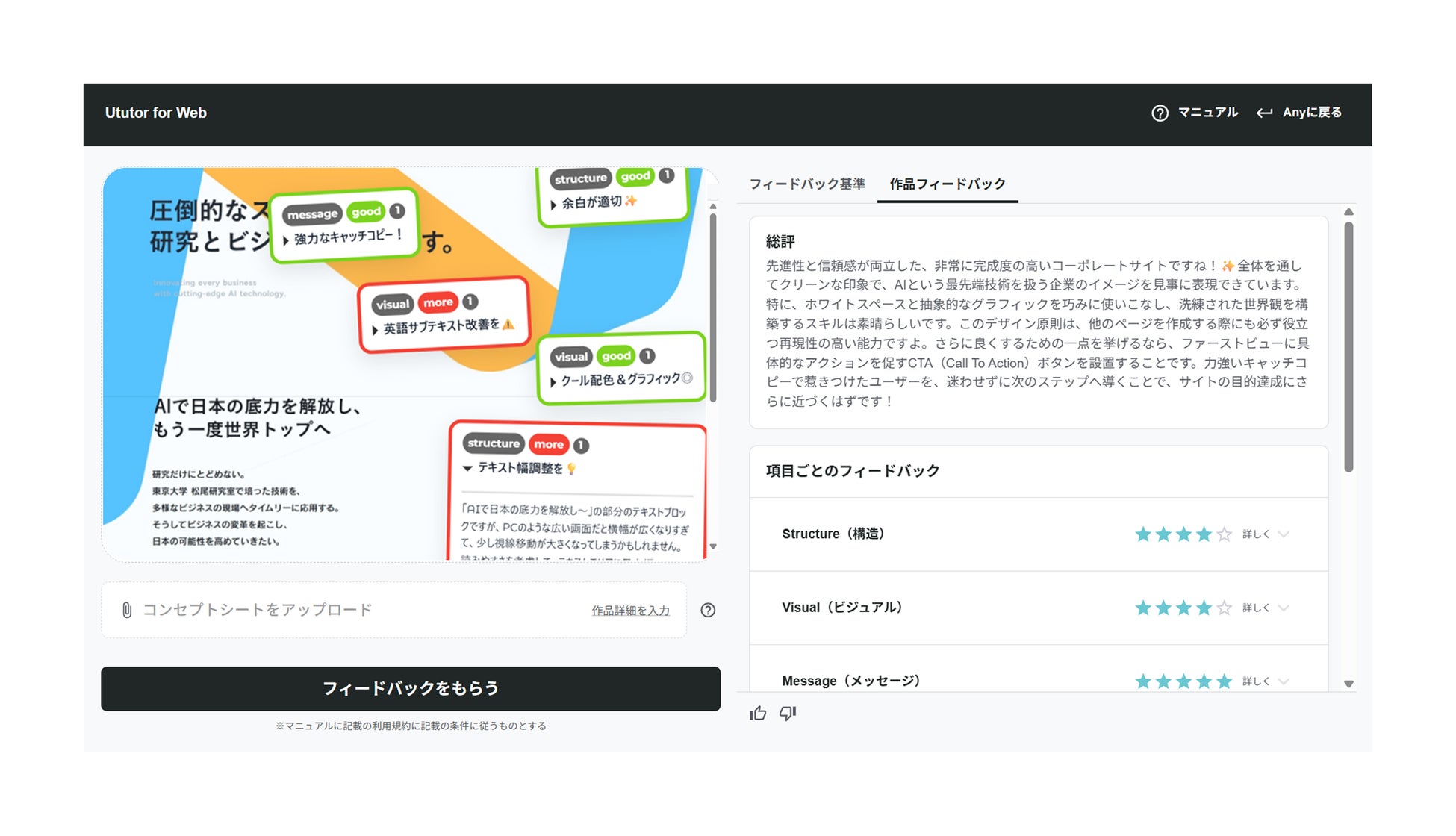The height and width of the screenshot is (836, 1456).
Task: Expand the 英語サブテキスト改善を comment
Action: 375,330
